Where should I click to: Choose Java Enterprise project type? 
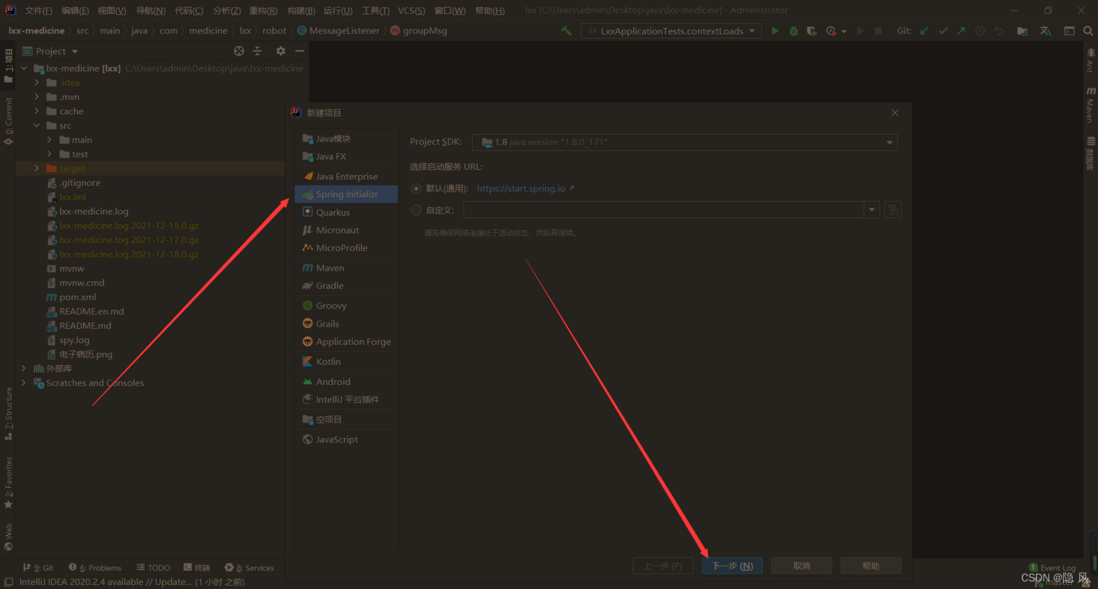click(347, 176)
